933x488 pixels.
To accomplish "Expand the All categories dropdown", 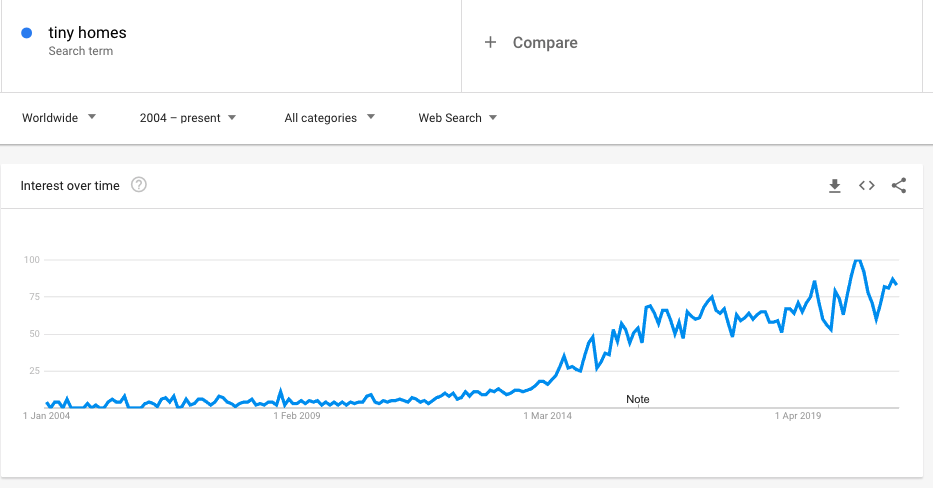I will point(330,118).
